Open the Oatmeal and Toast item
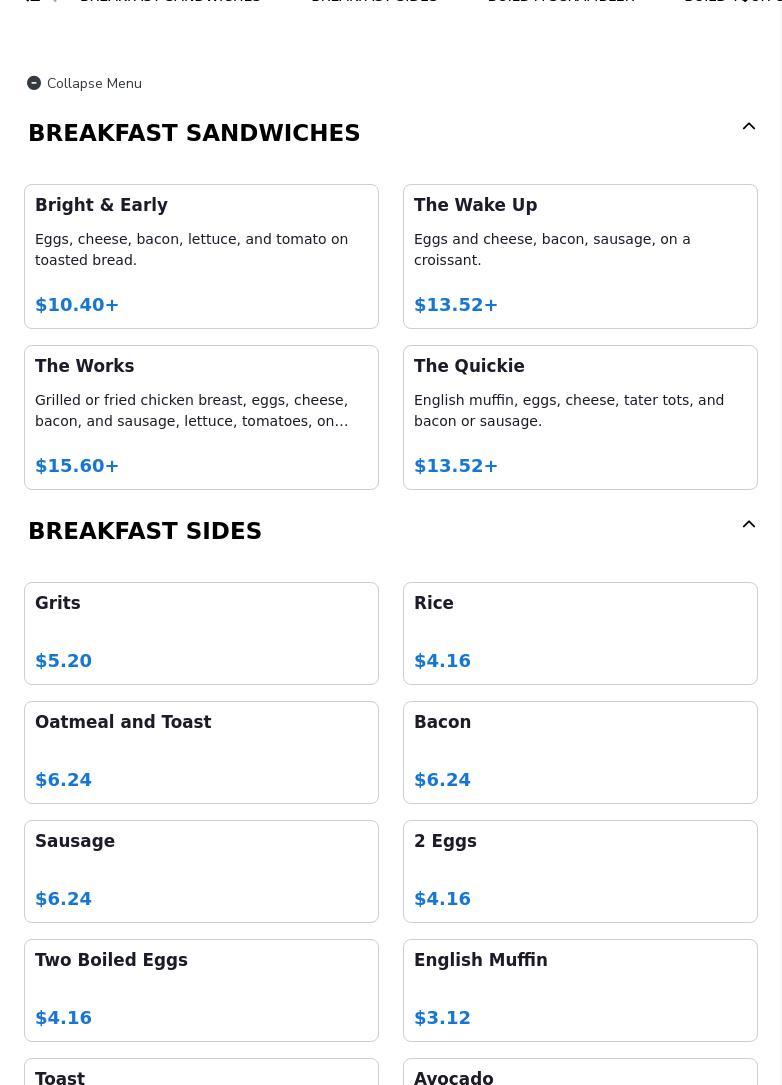This screenshot has width=782, height=1085. pos(201,752)
